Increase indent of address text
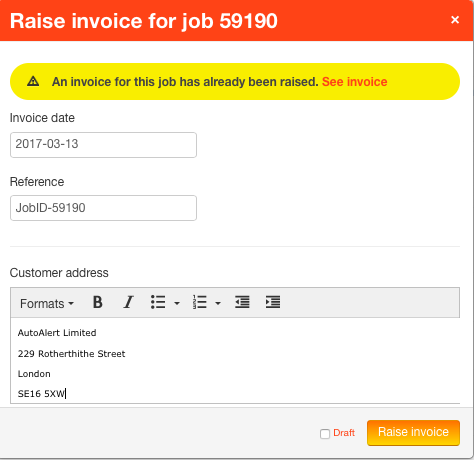474x460 pixels. pyautogui.click(x=273, y=303)
